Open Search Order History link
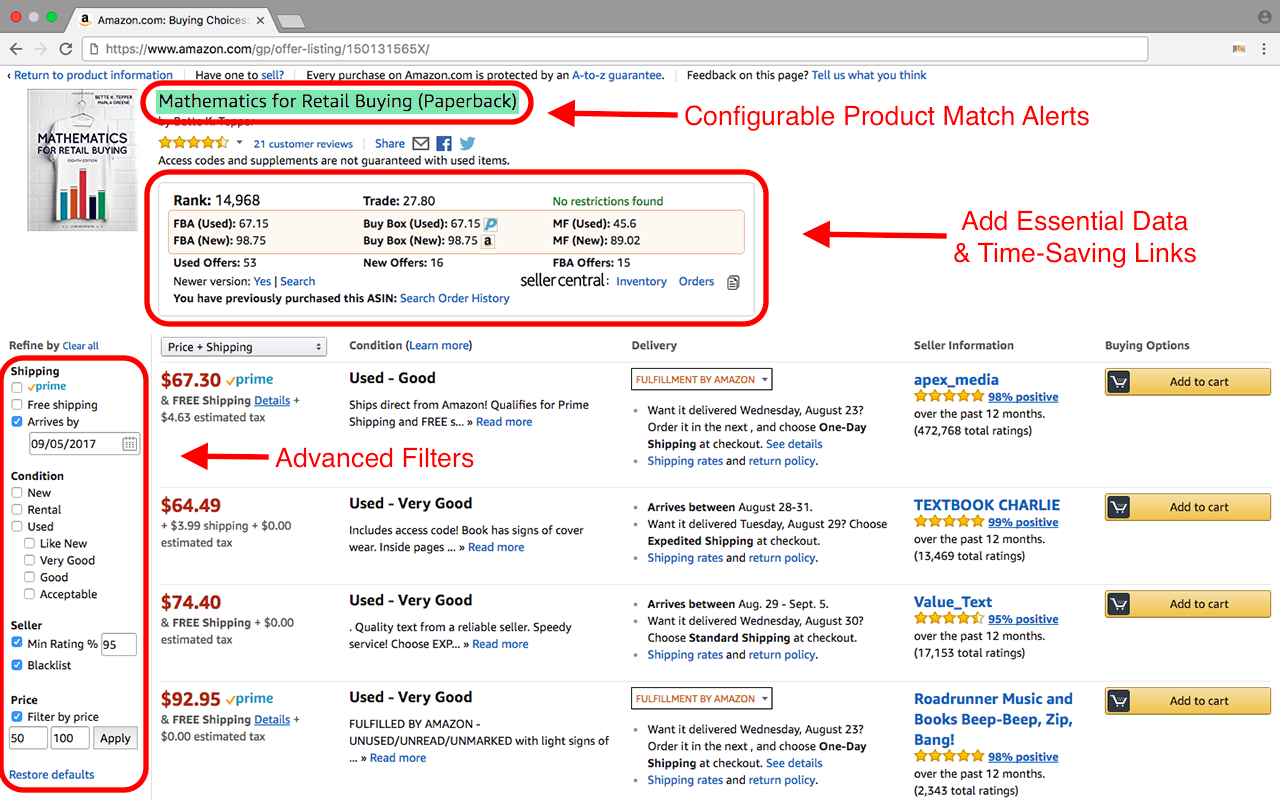The width and height of the screenshot is (1280, 800). coord(454,298)
